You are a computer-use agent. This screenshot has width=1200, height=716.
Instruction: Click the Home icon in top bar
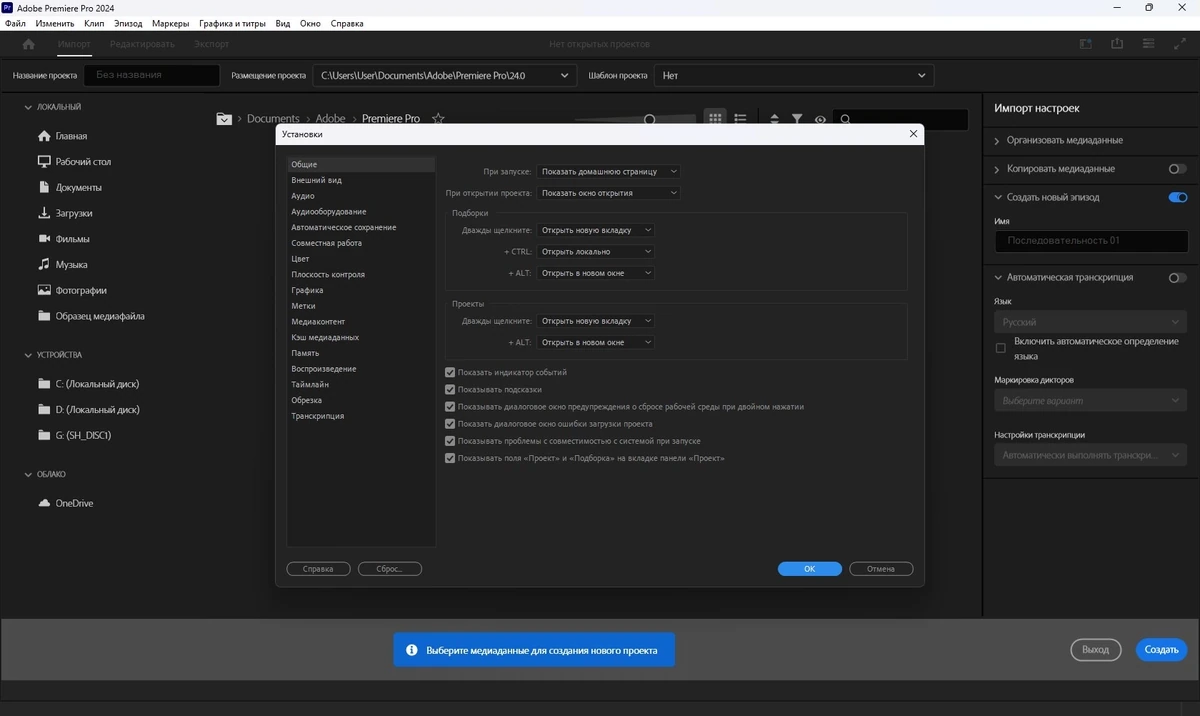click(28, 44)
